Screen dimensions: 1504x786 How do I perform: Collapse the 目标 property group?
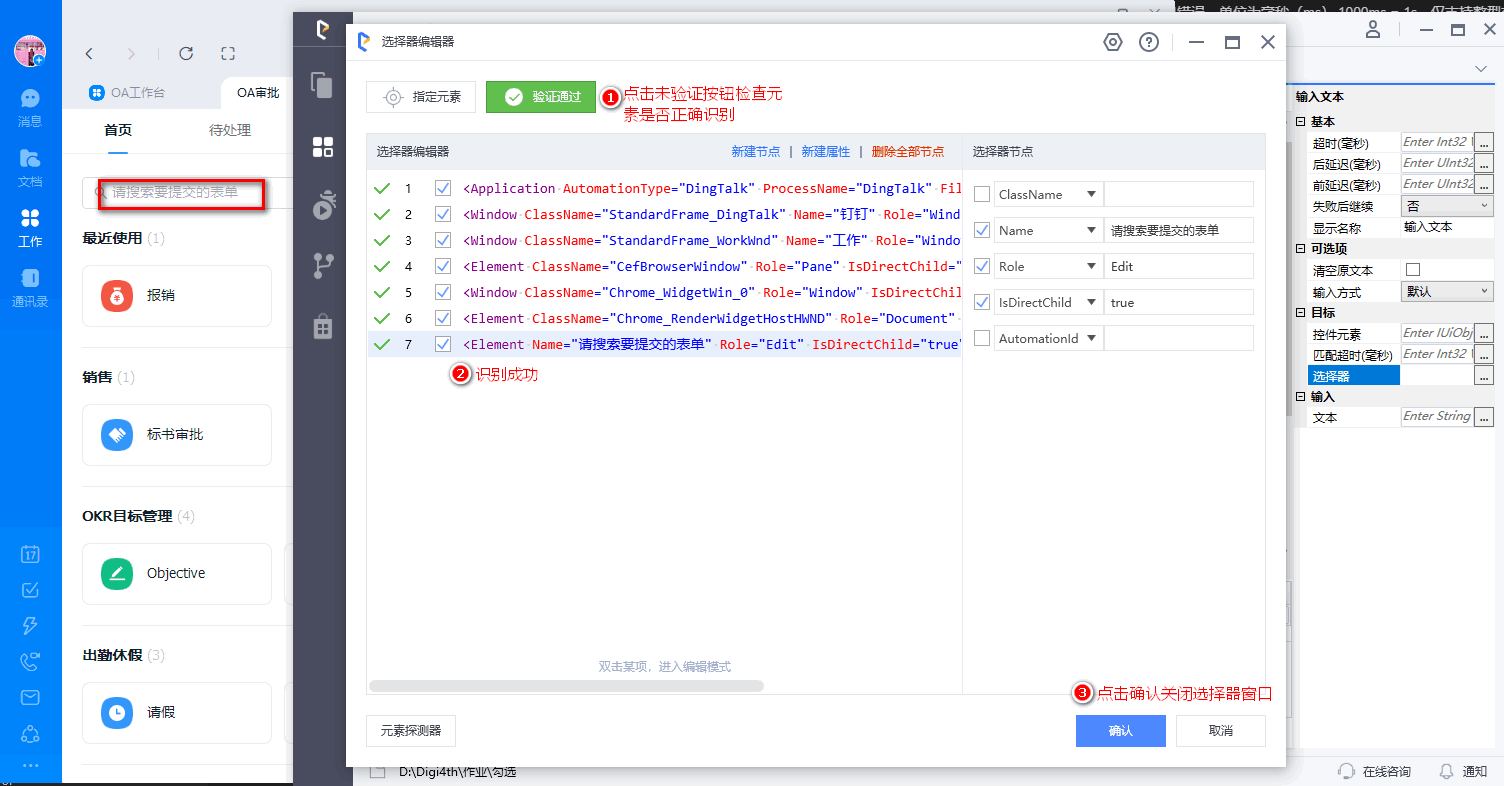pyautogui.click(x=1301, y=313)
